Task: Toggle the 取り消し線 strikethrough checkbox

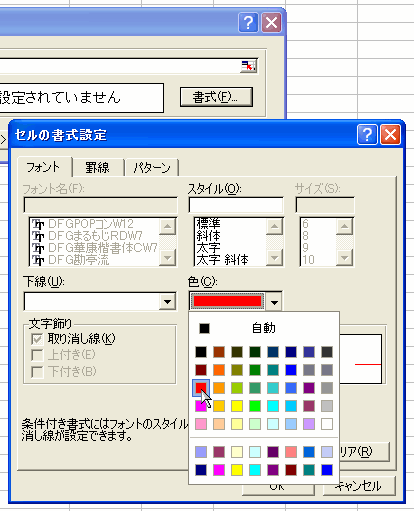Action: click(37, 339)
